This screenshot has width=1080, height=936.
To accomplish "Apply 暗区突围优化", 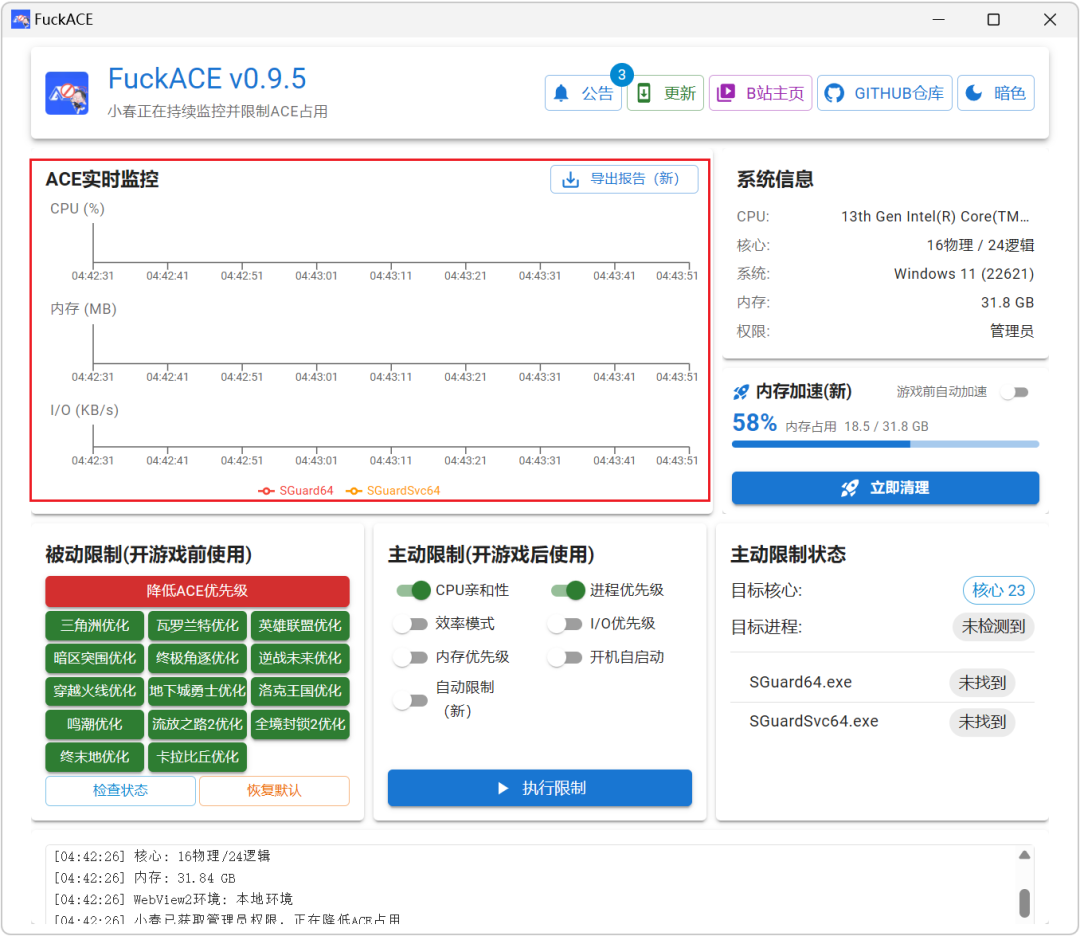I will [x=94, y=658].
